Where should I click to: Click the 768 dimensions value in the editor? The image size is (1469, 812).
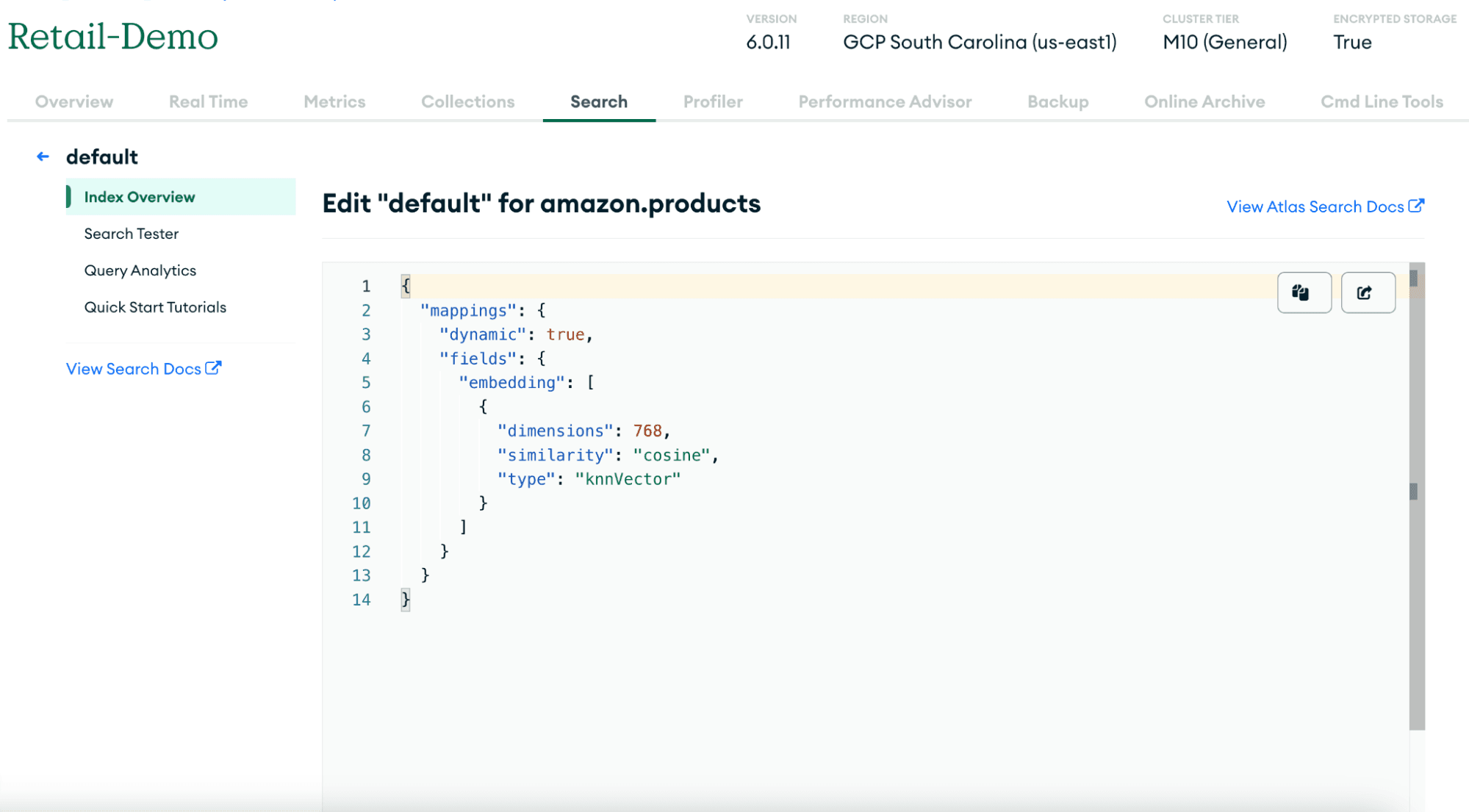650,430
